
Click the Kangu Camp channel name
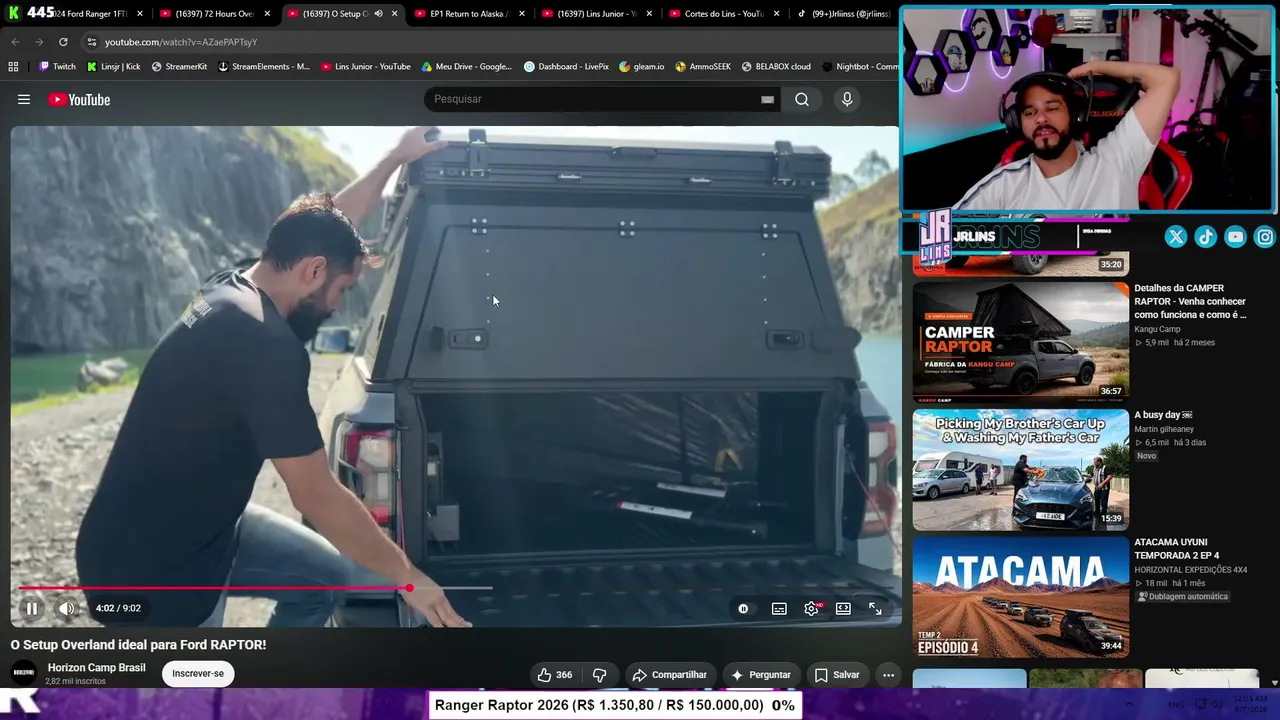(x=1157, y=329)
